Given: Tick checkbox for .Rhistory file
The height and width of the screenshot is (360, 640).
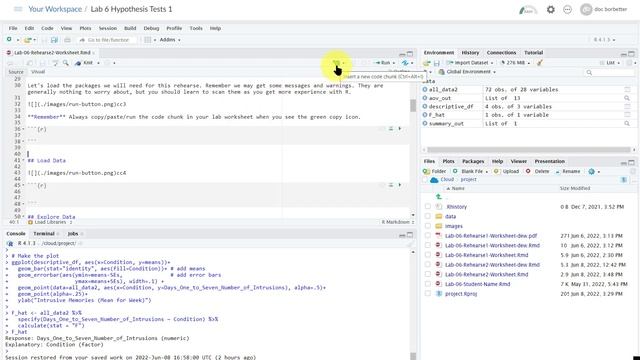Looking at the screenshot, I should pyautogui.click(x=427, y=207).
